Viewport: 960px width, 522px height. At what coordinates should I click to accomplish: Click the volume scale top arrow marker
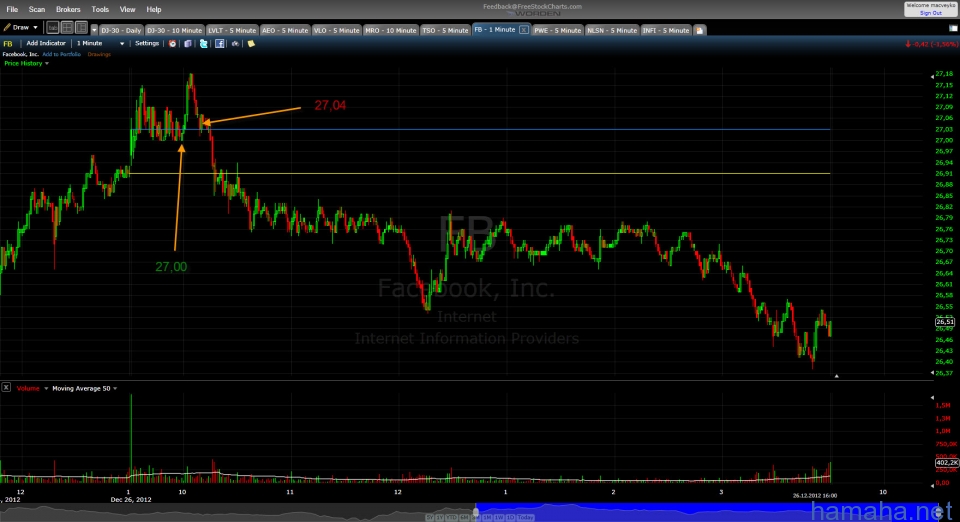click(932, 398)
